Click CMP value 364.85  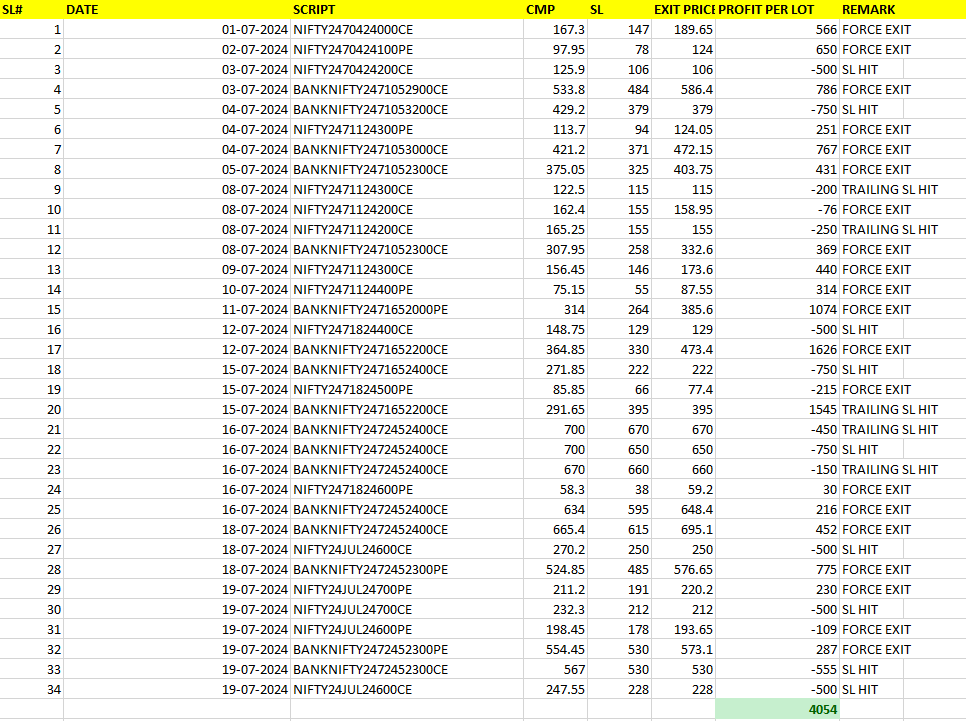pos(556,349)
